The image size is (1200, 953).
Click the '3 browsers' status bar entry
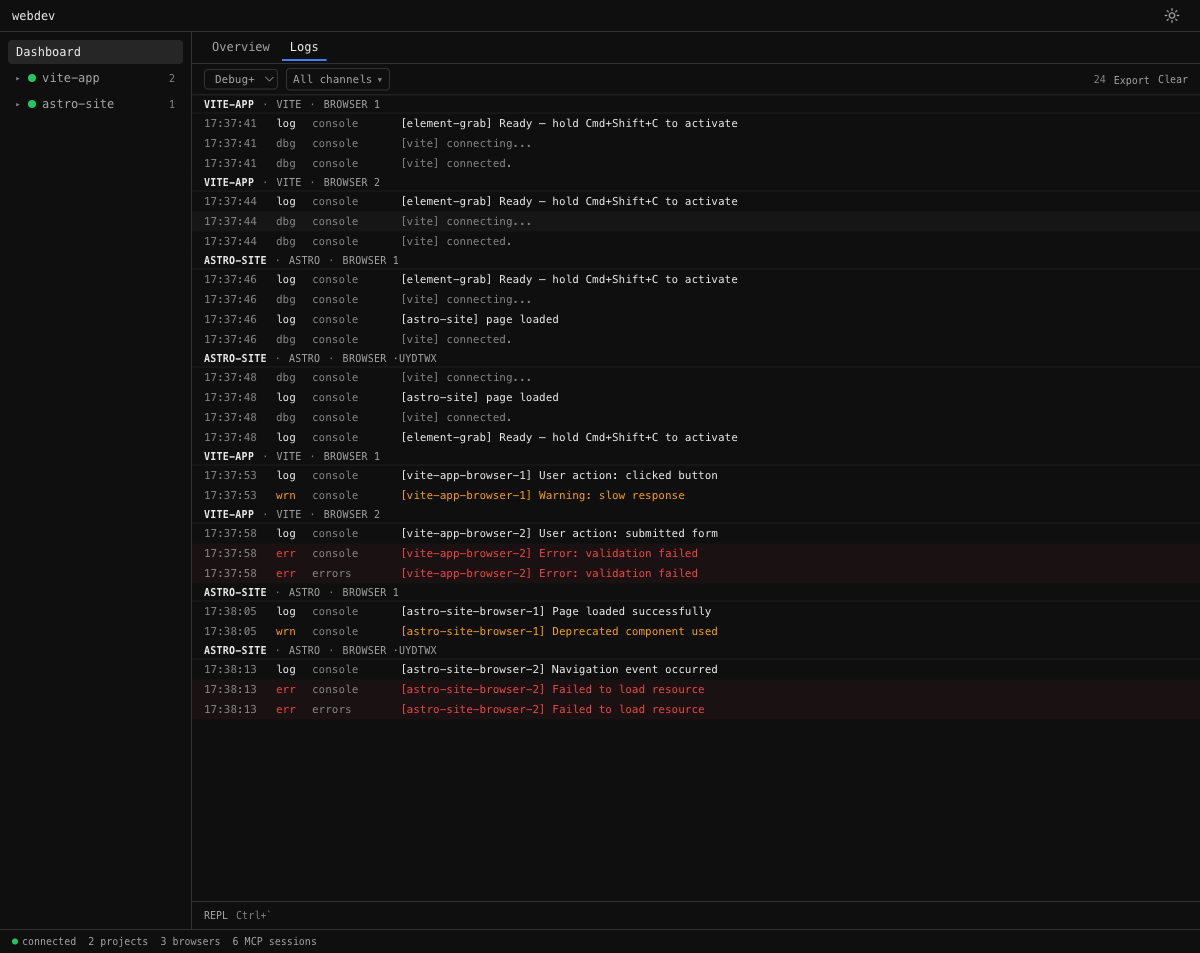tap(190, 941)
